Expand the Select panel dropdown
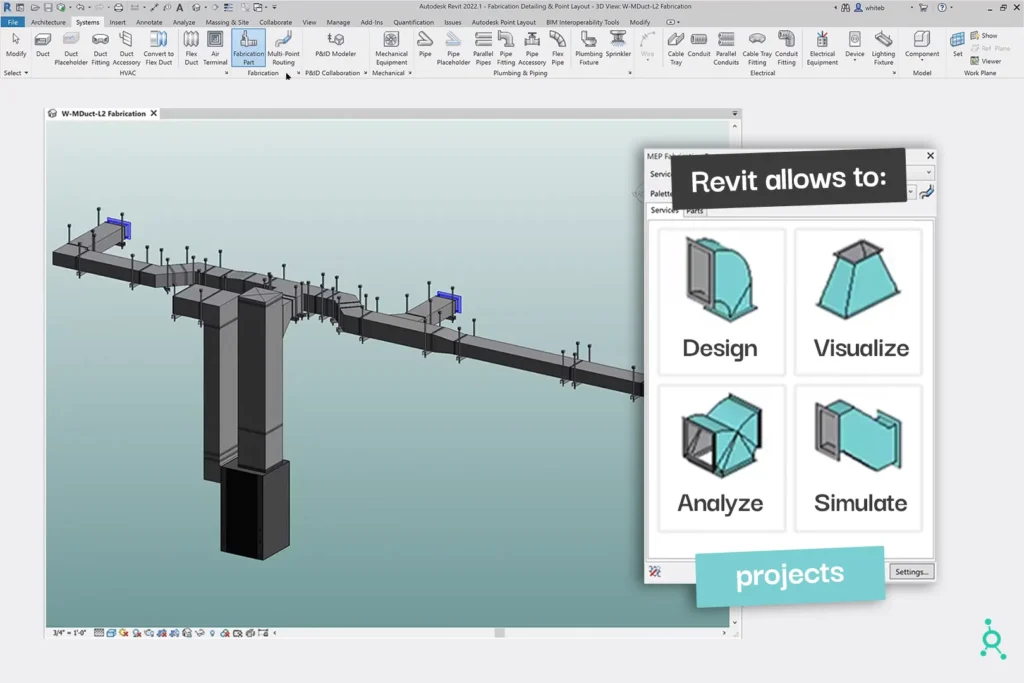This screenshot has height=683, width=1024. coord(16,73)
